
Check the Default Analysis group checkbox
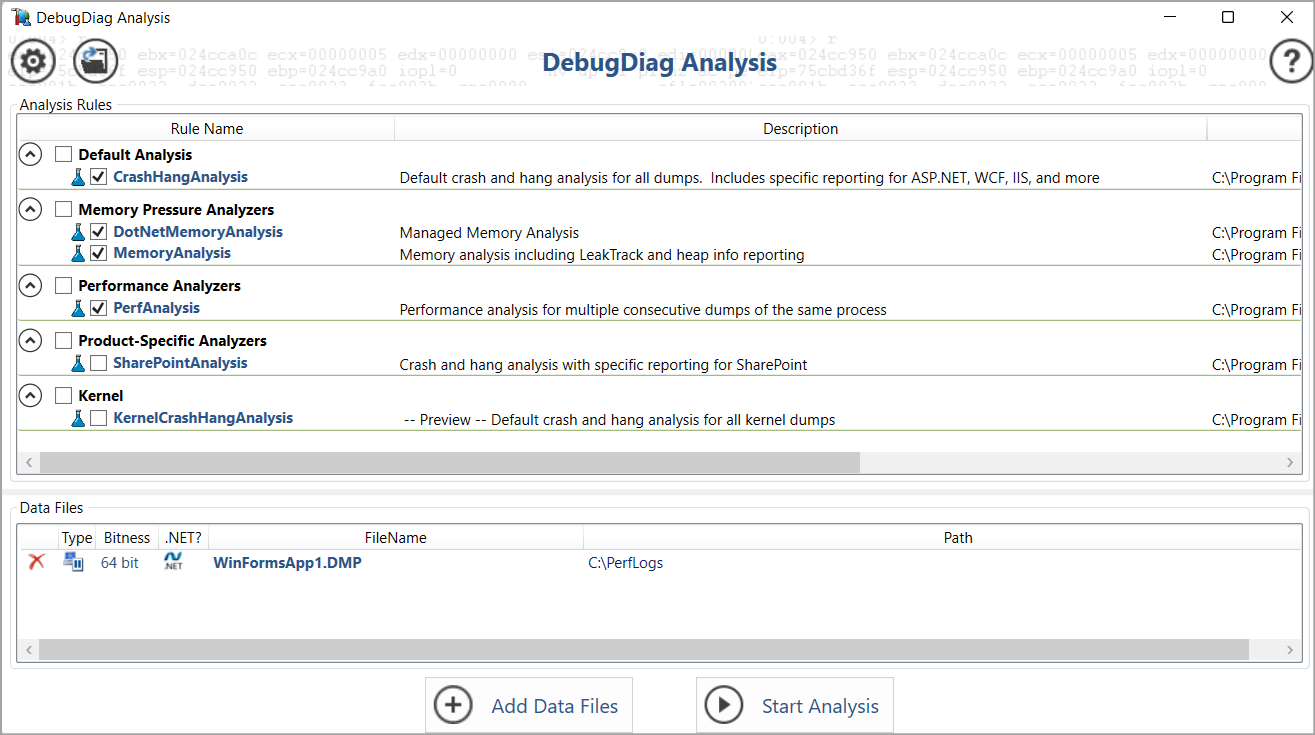(63, 154)
